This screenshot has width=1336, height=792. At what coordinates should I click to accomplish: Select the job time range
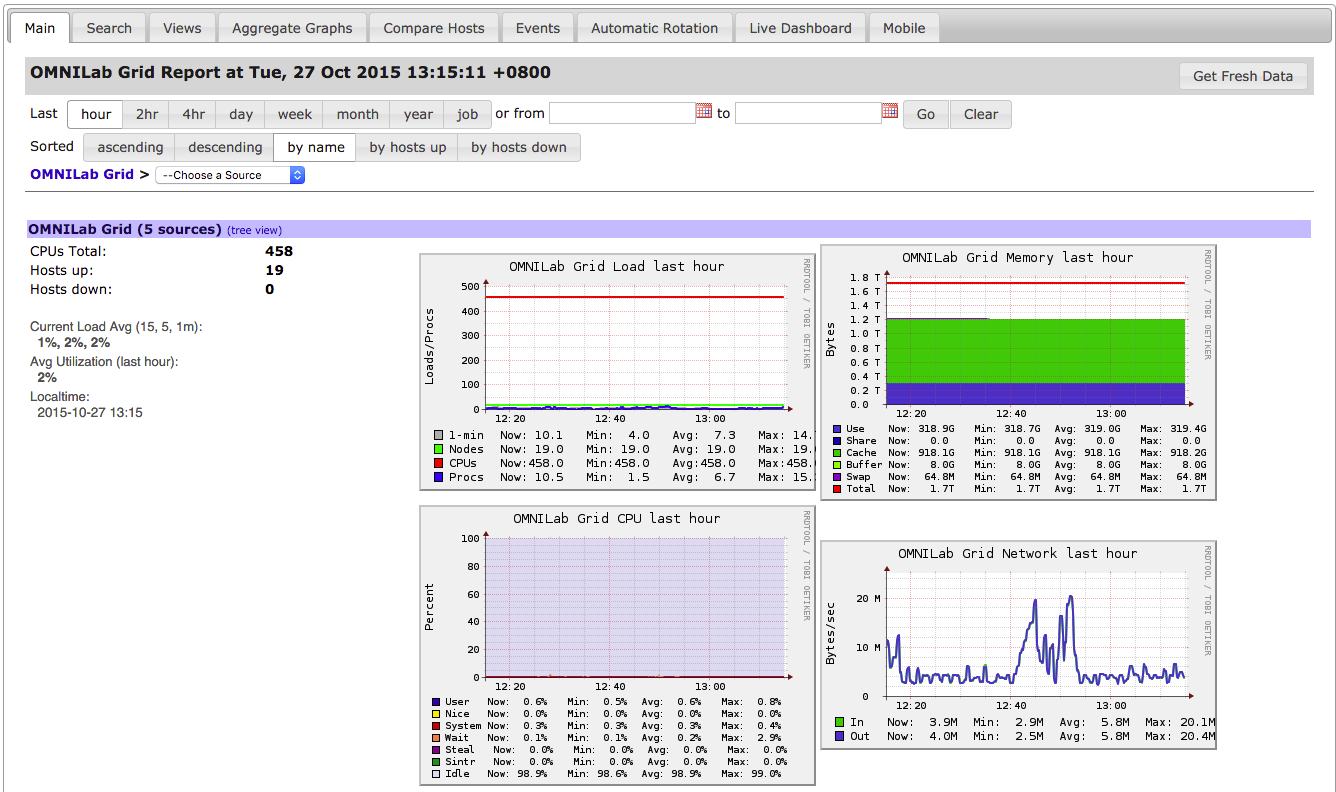click(x=468, y=114)
